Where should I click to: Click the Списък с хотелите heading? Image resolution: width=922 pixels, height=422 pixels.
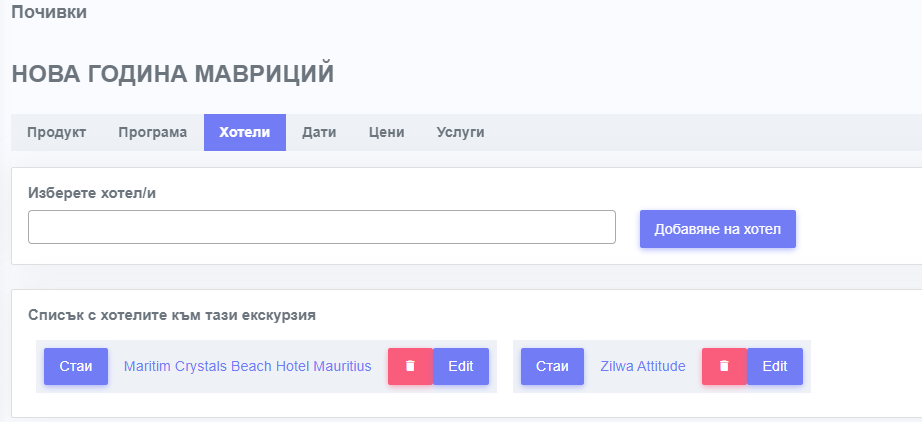click(172, 314)
